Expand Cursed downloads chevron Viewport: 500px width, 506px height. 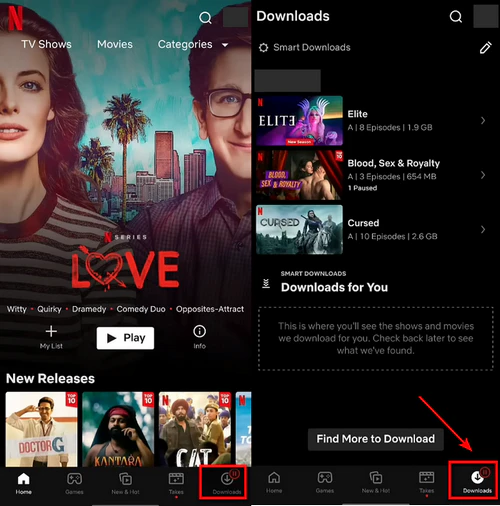[x=483, y=229]
